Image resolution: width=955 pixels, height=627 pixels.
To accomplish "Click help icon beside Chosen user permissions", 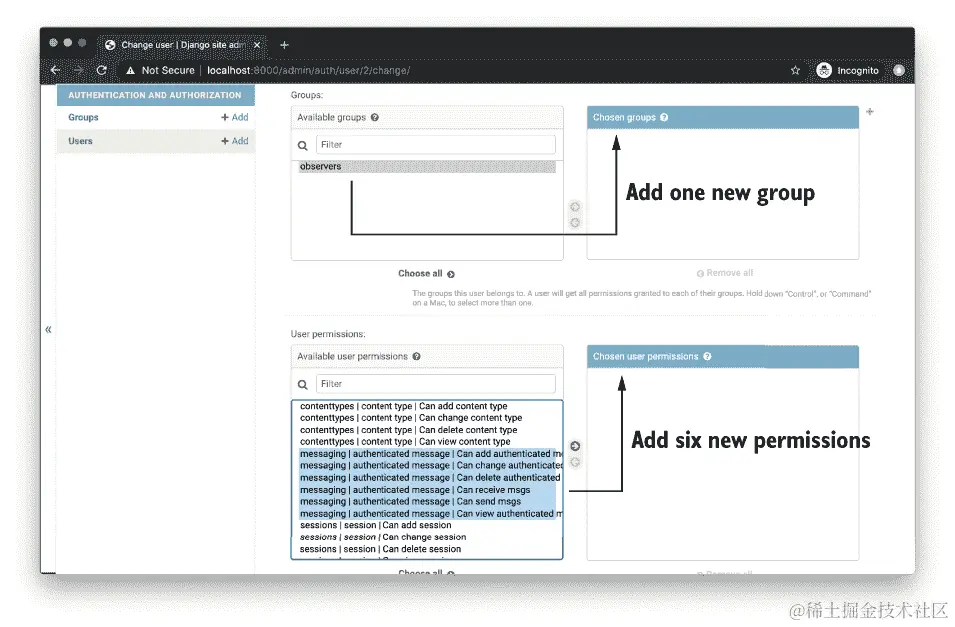I will [707, 356].
